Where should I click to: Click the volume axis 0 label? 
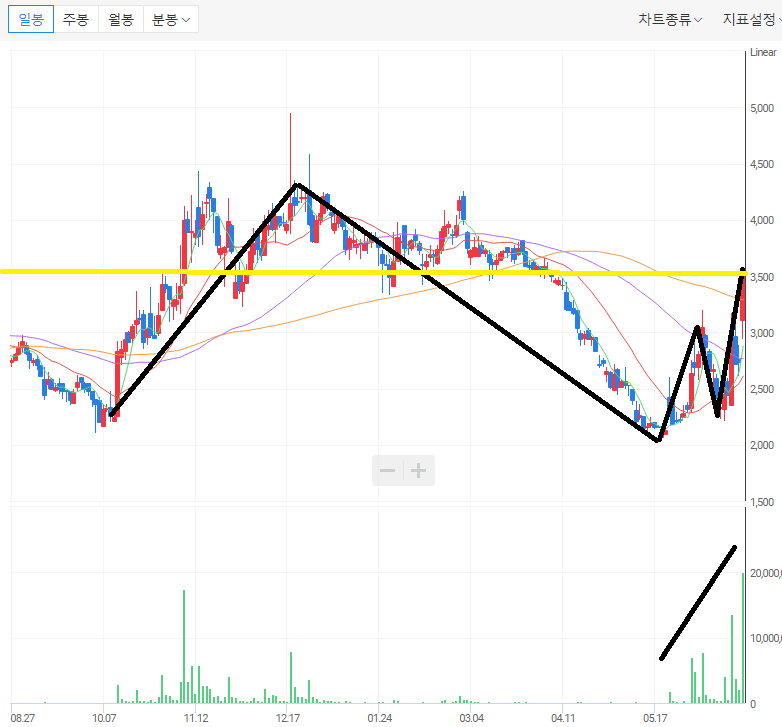point(753,704)
